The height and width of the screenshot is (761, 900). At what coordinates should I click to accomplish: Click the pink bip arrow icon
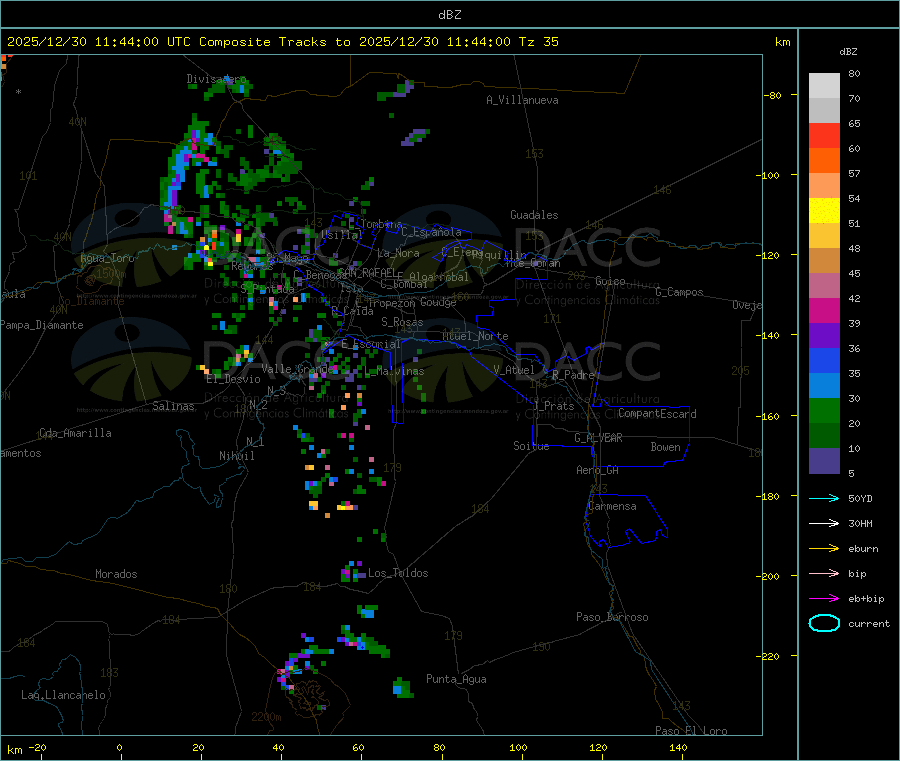[824, 573]
